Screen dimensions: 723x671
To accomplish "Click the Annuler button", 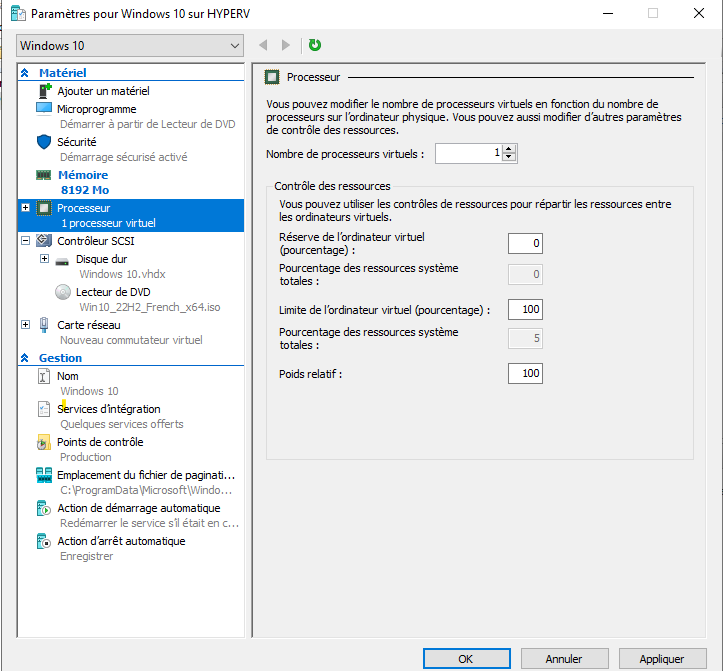I will [x=564, y=659].
